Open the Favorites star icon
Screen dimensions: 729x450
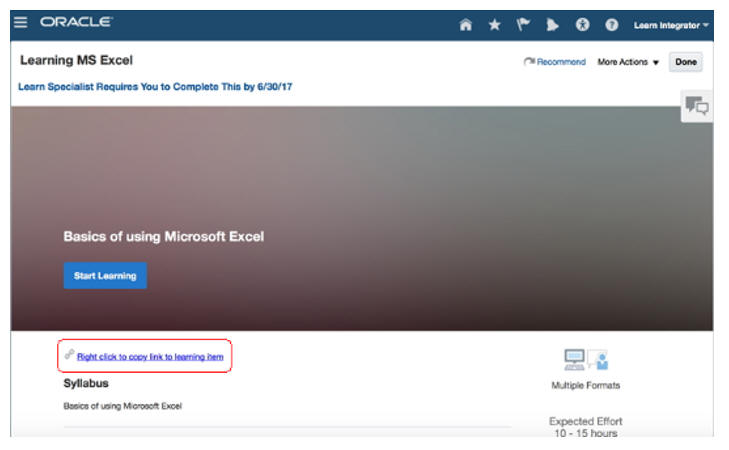point(495,25)
